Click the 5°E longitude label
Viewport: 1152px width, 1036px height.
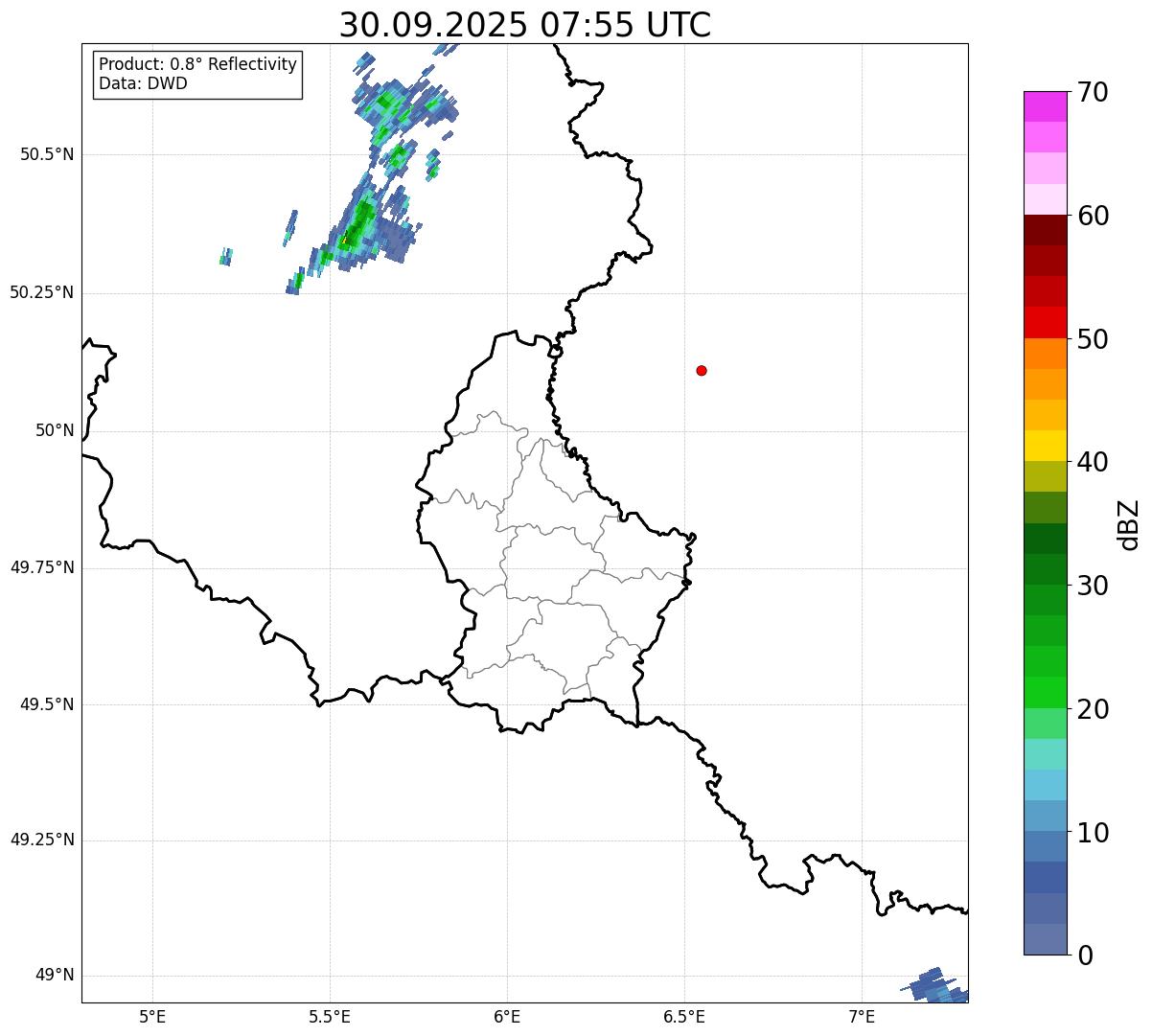(x=152, y=1016)
